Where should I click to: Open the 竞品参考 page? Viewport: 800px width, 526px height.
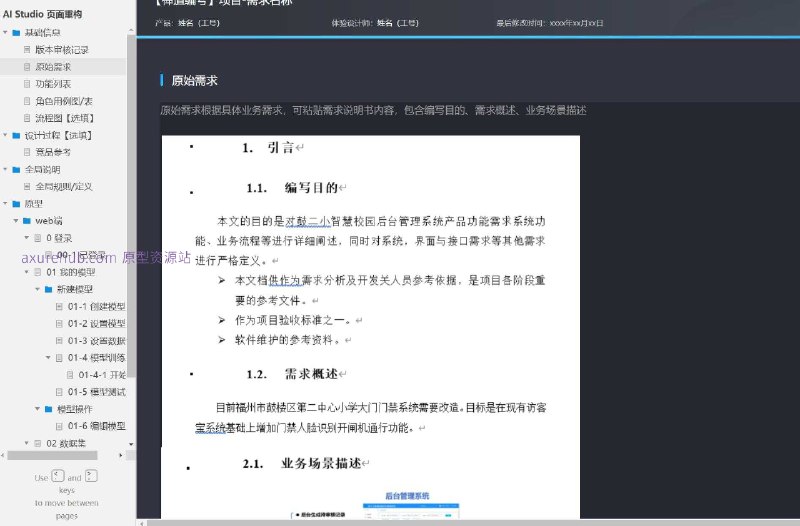pos(53,152)
